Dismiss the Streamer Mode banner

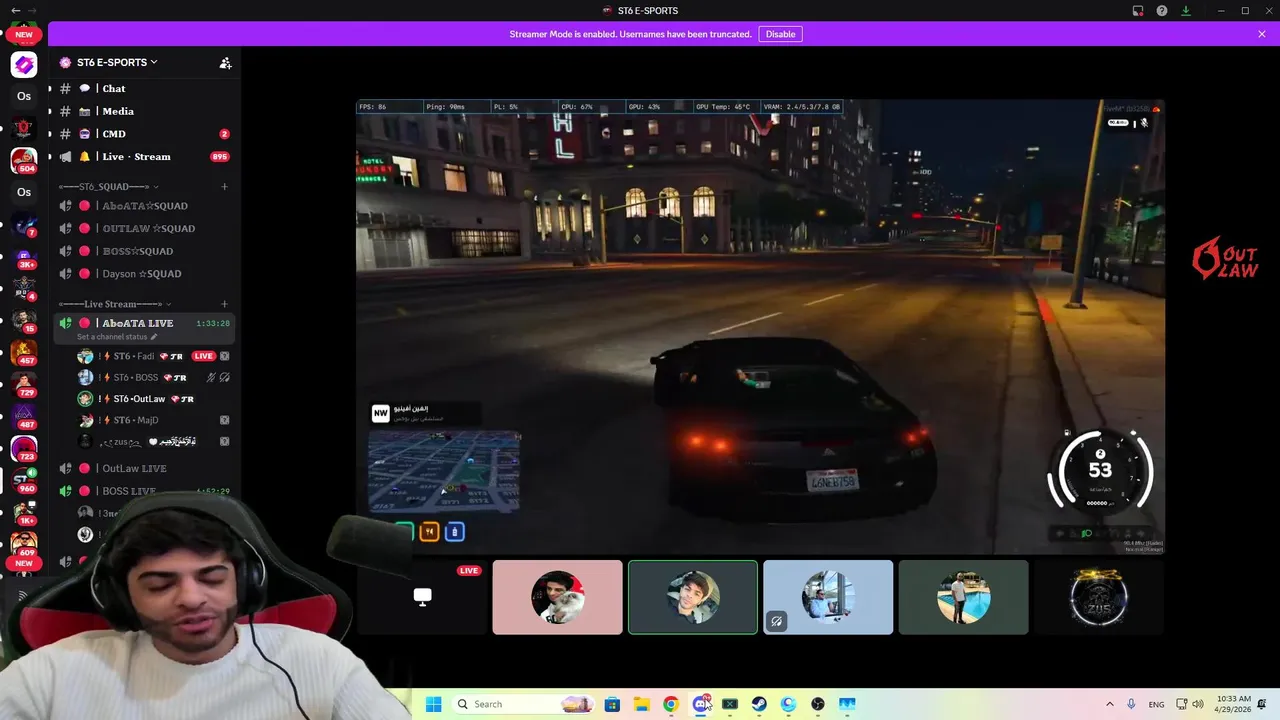tap(1262, 34)
